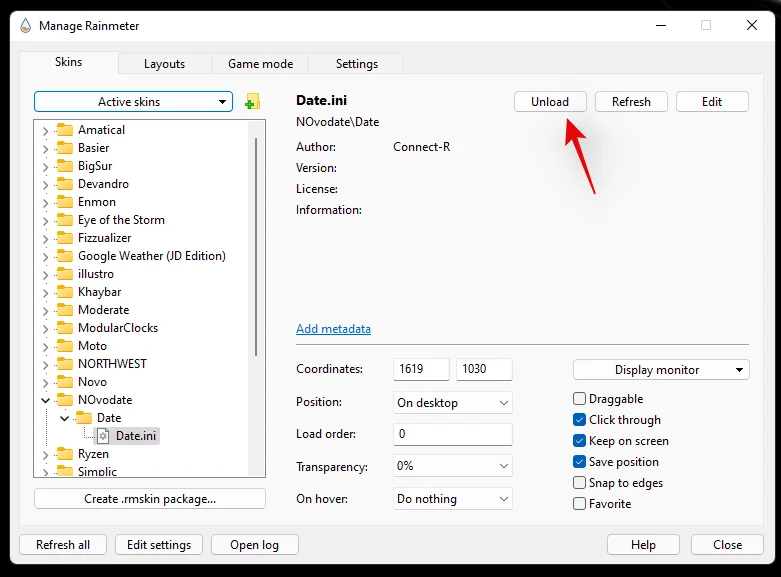
Task: Open the On hover dropdown
Action: coord(453,499)
